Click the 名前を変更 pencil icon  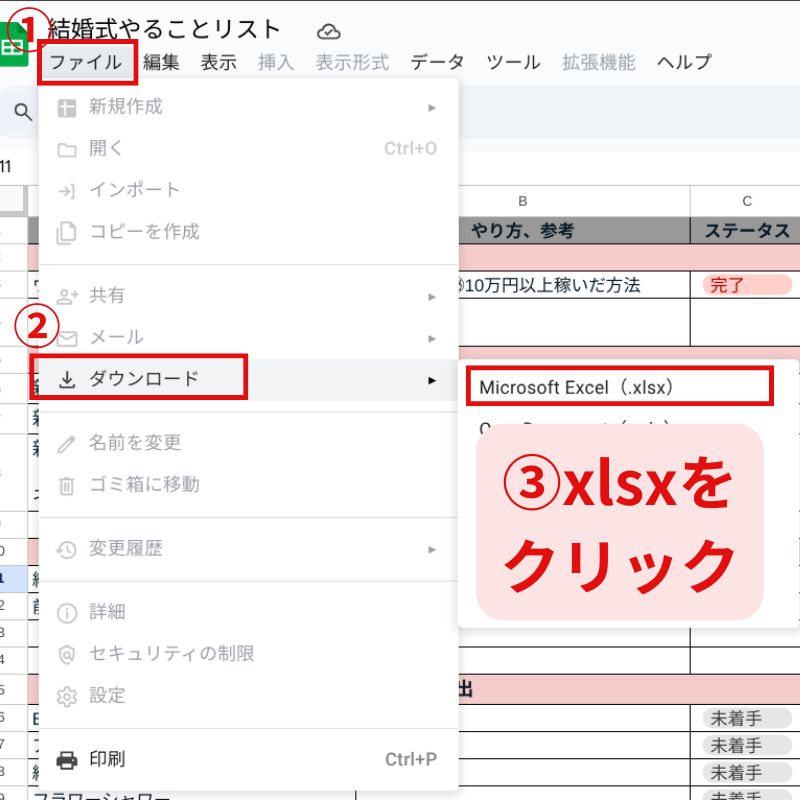tap(67, 444)
